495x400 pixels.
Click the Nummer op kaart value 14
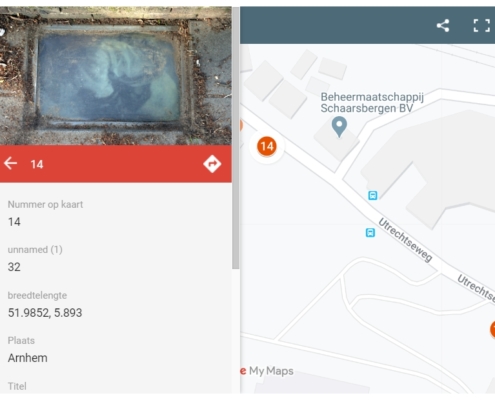(14, 222)
